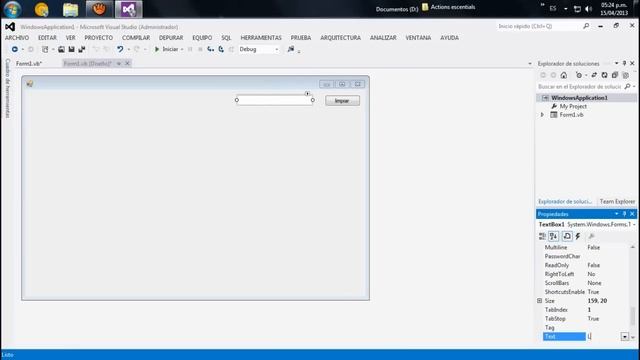This screenshot has width=640, height=360.
Task: Click the Events lightning bolt icon
Action: [x=578, y=236]
